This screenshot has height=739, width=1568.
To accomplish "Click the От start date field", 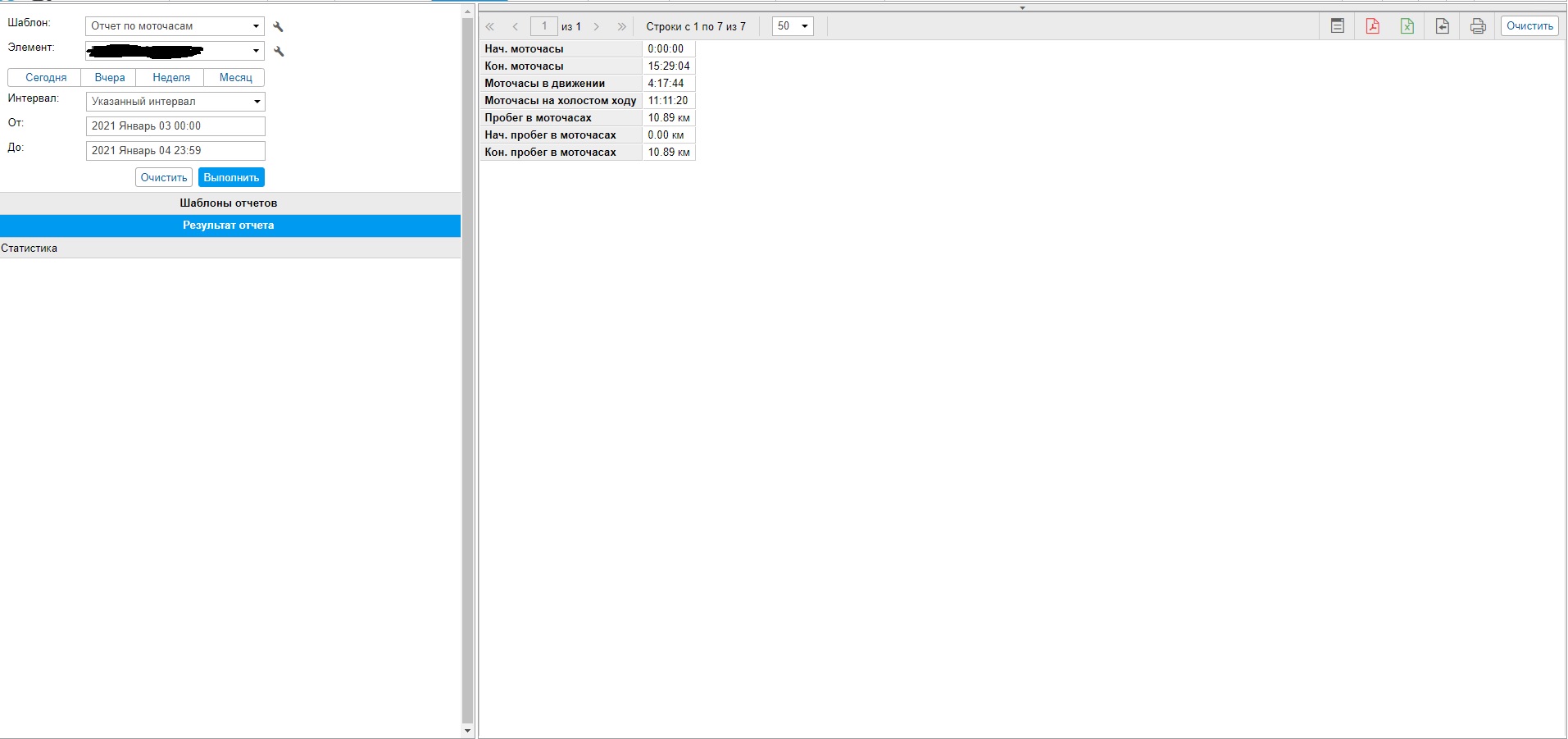I will (x=175, y=126).
